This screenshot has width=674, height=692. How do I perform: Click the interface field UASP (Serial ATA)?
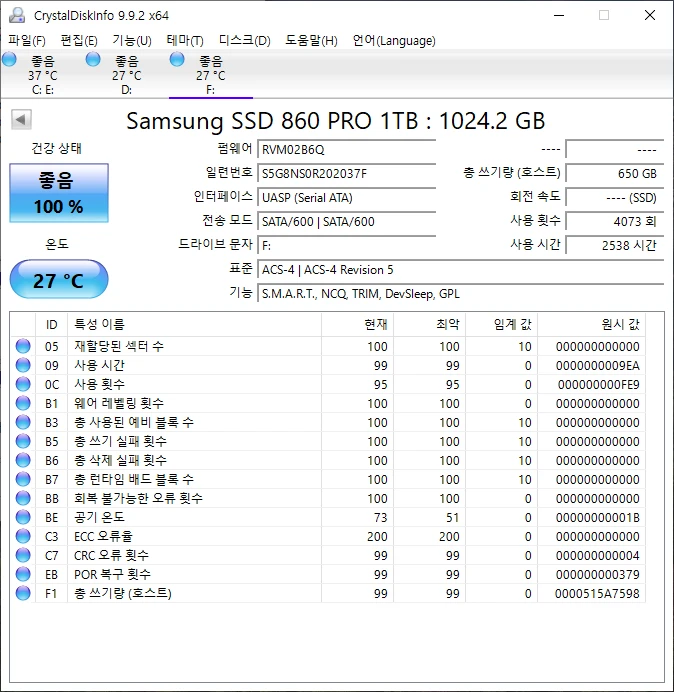[x=346, y=197]
